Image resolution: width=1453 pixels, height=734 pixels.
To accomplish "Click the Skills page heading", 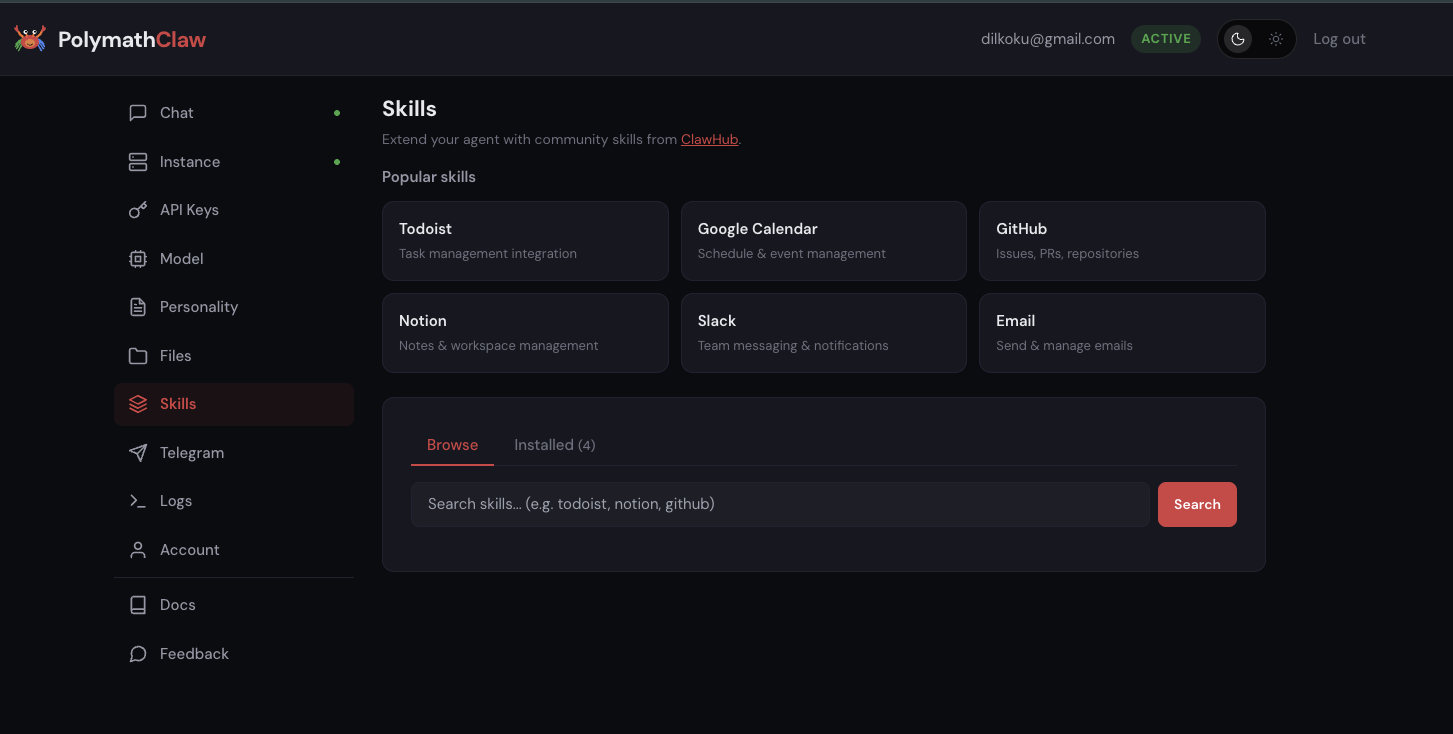I will pyautogui.click(x=409, y=109).
